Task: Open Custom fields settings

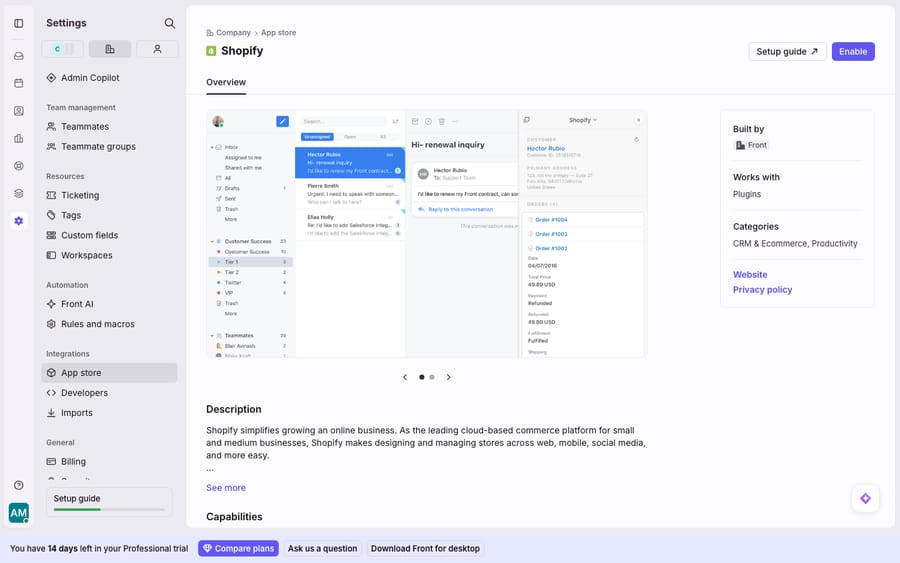Action: pos(109,235)
